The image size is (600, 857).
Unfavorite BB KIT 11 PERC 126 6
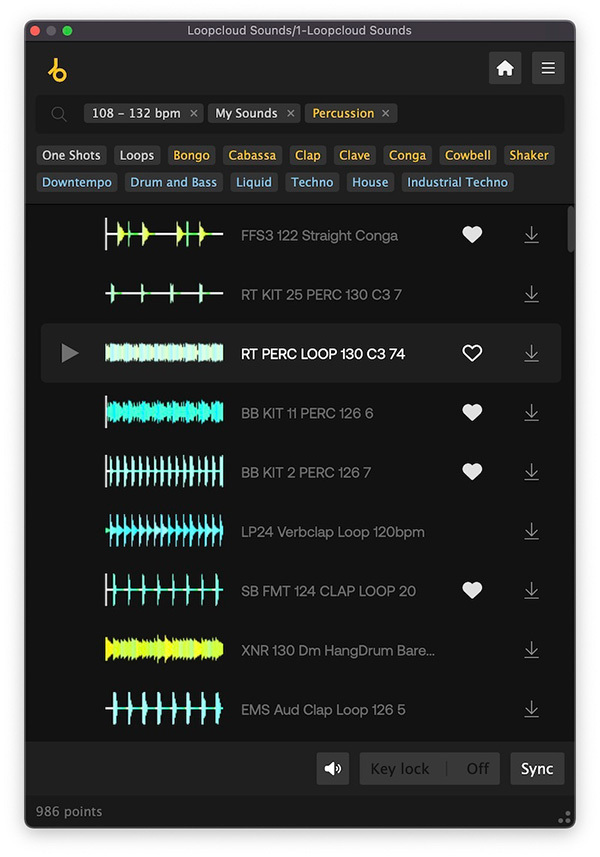click(x=472, y=412)
